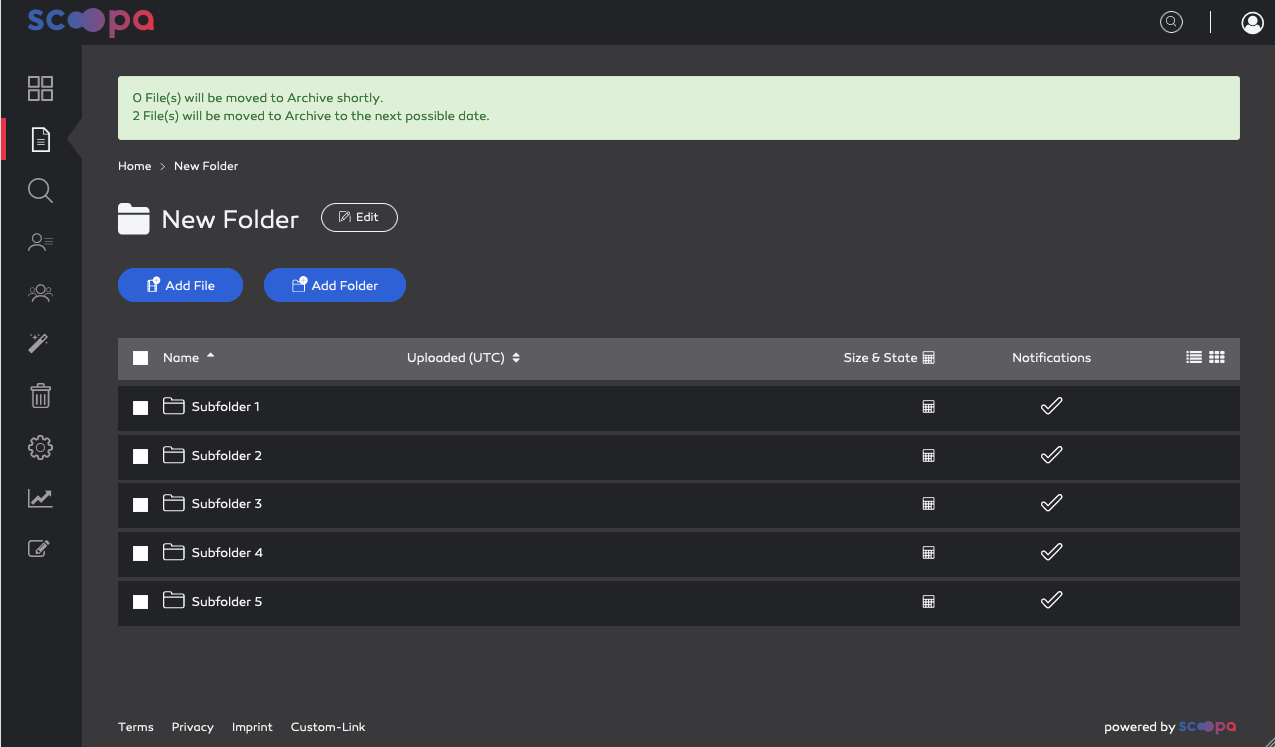Check the box for Subfolder 4

point(141,553)
